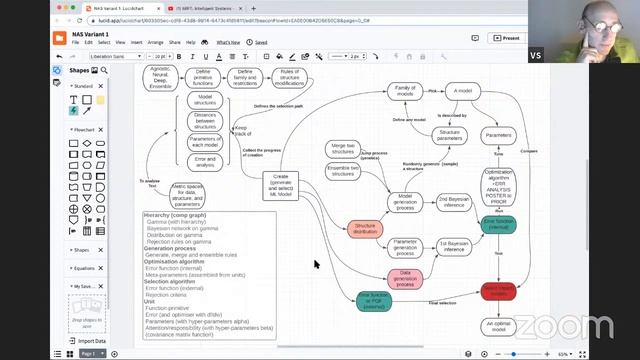Open the Share menu
Screen dimensions: 640x360
(175, 42)
